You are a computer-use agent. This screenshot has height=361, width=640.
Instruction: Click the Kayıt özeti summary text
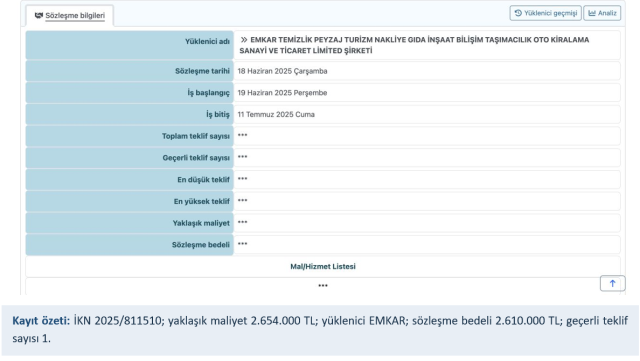click(x=320, y=330)
